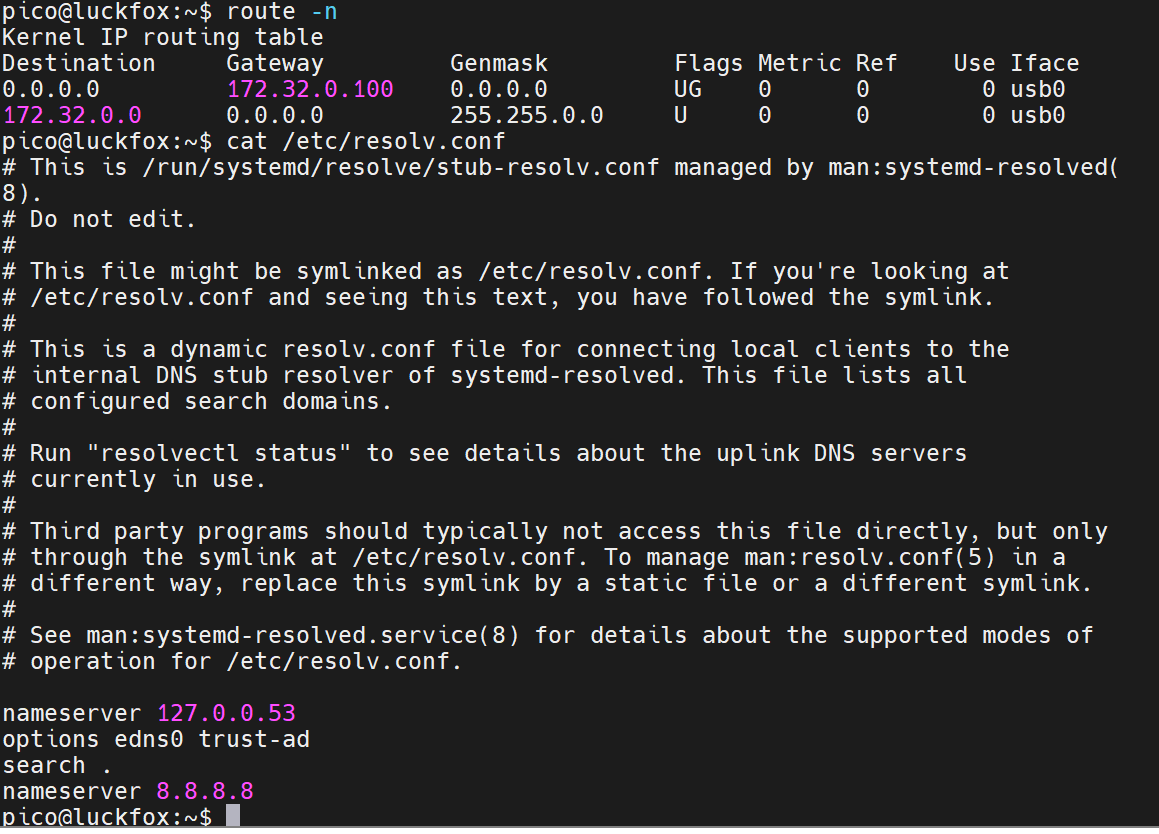Click the terminal cursor block at the prompt
Screen dimensions: 1159x834
click(233, 816)
